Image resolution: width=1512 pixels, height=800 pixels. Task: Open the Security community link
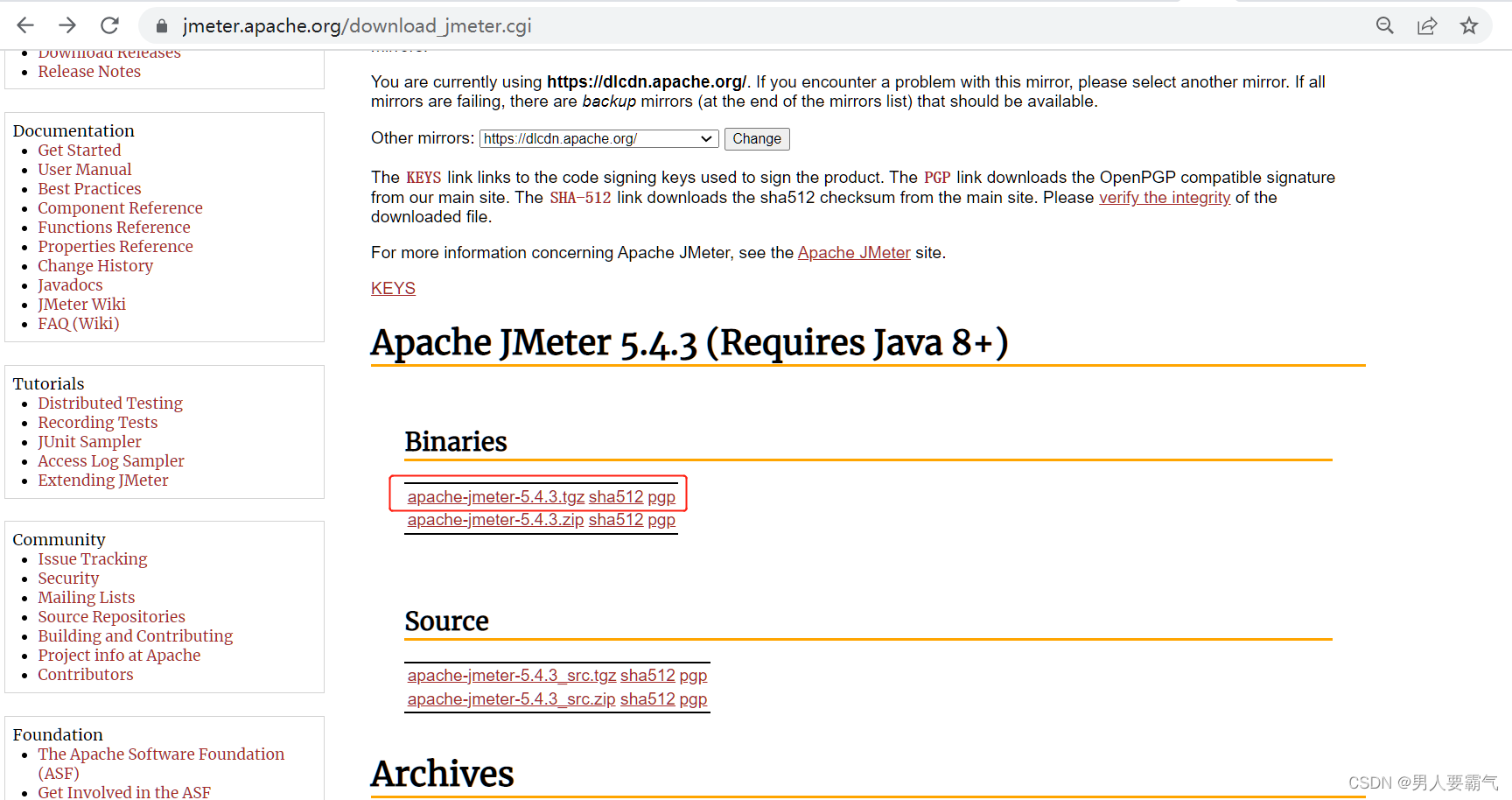pos(68,579)
